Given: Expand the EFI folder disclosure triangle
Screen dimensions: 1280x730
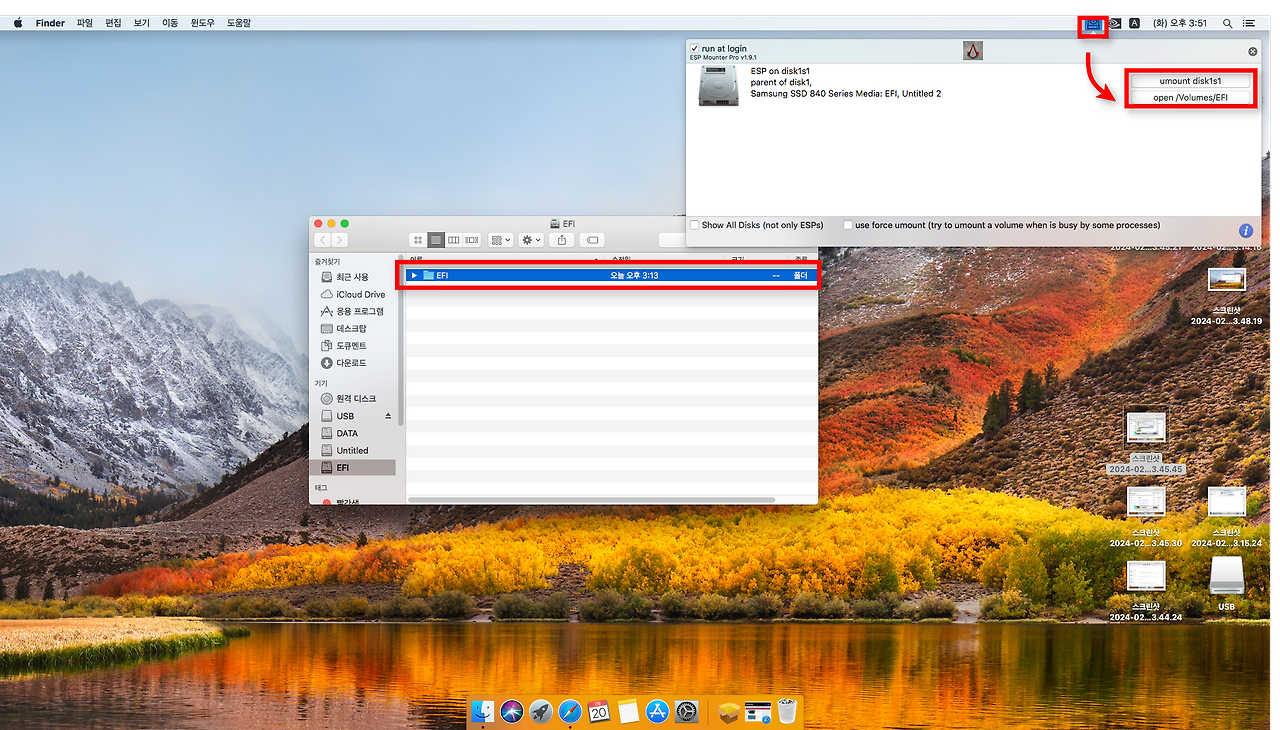Looking at the screenshot, I should [x=414, y=275].
